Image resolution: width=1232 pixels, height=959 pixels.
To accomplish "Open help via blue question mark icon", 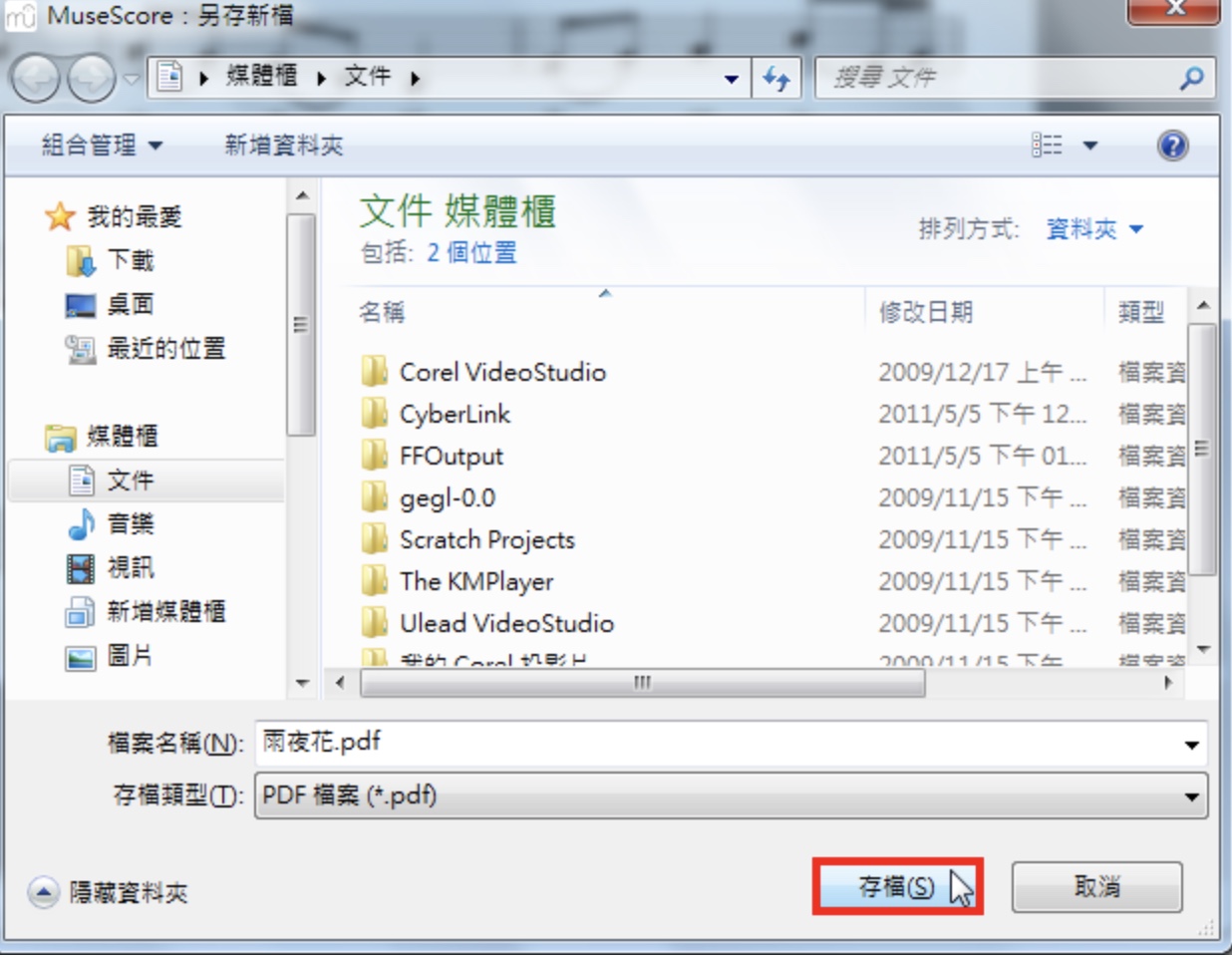I will point(1172,146).
